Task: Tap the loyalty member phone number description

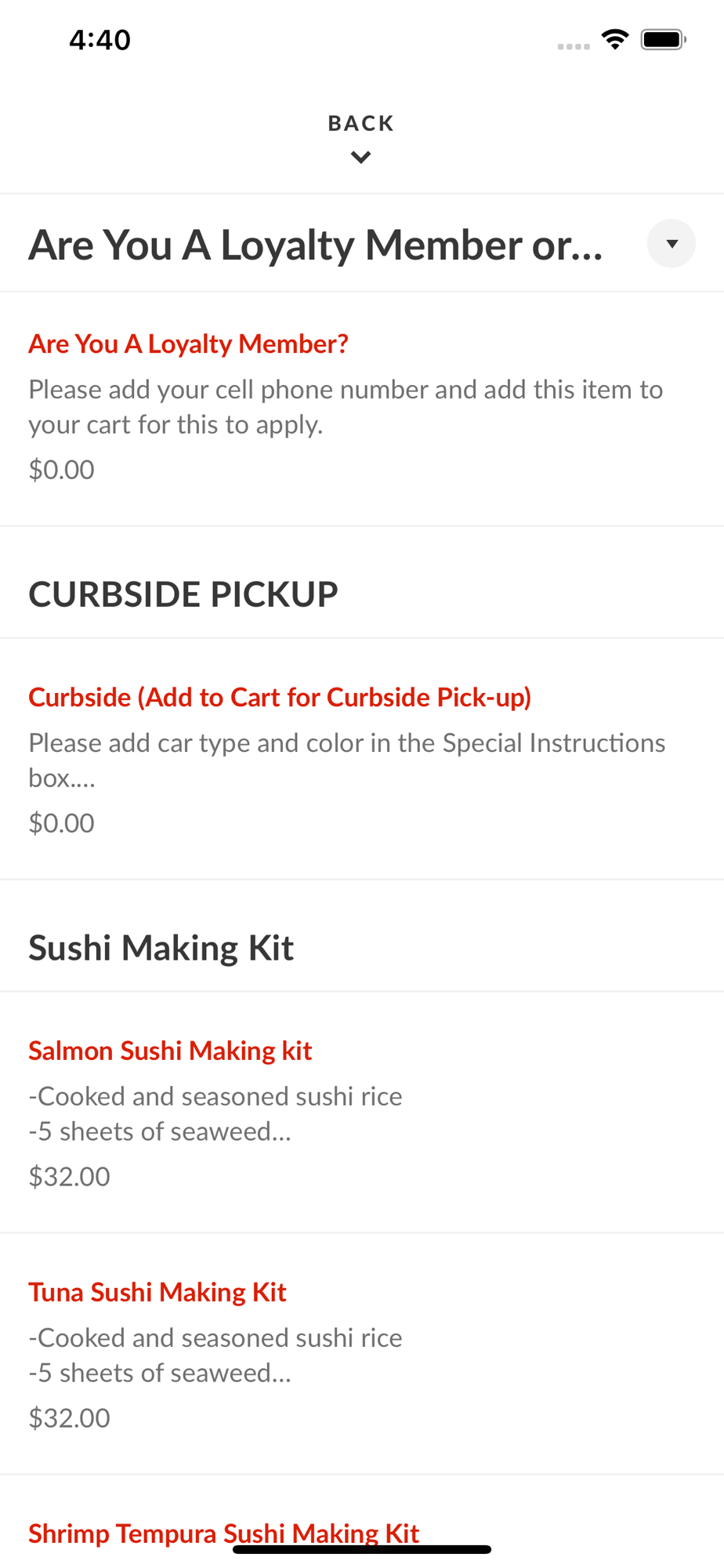Action: (x=346, y=407)
